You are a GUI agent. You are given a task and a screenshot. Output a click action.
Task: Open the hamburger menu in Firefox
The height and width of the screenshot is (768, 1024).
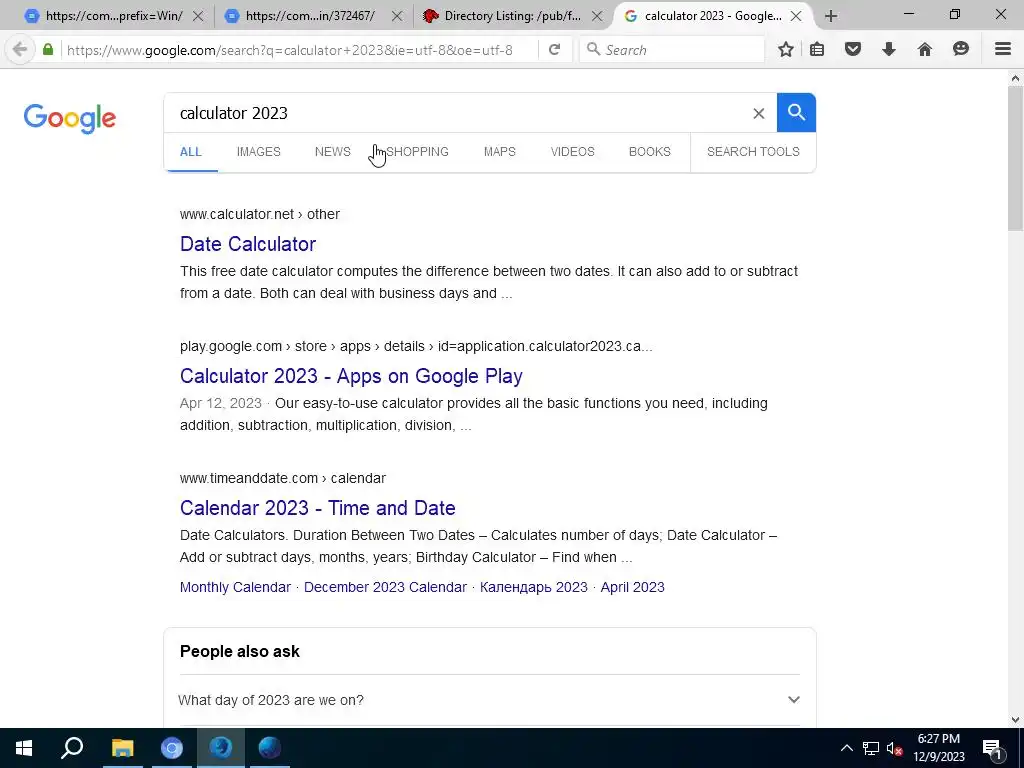(1003, 49)
